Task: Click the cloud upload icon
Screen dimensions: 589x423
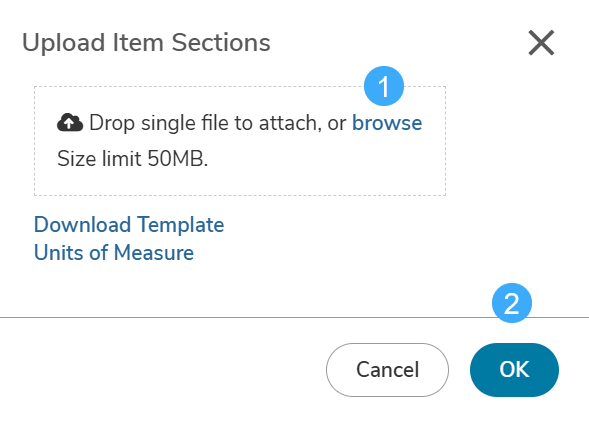Action: tap(70, 122)
